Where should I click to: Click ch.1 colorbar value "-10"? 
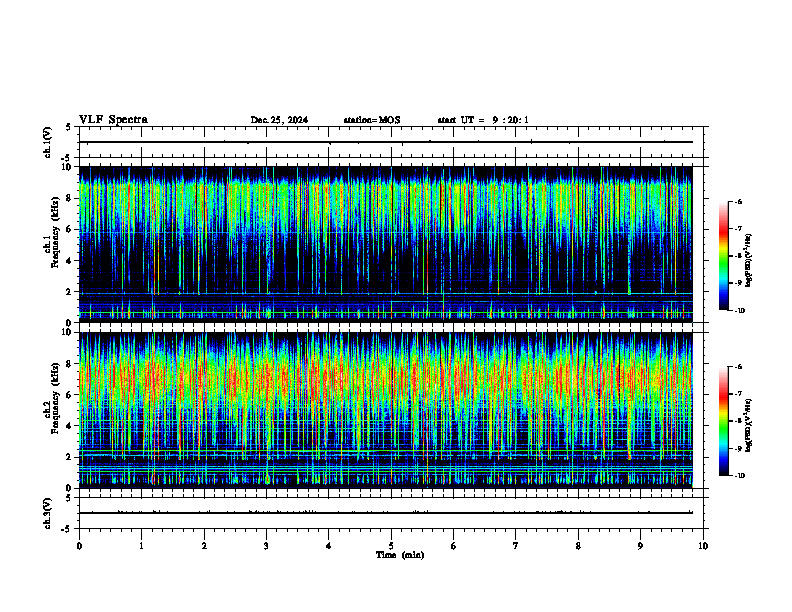click(740, 311)
